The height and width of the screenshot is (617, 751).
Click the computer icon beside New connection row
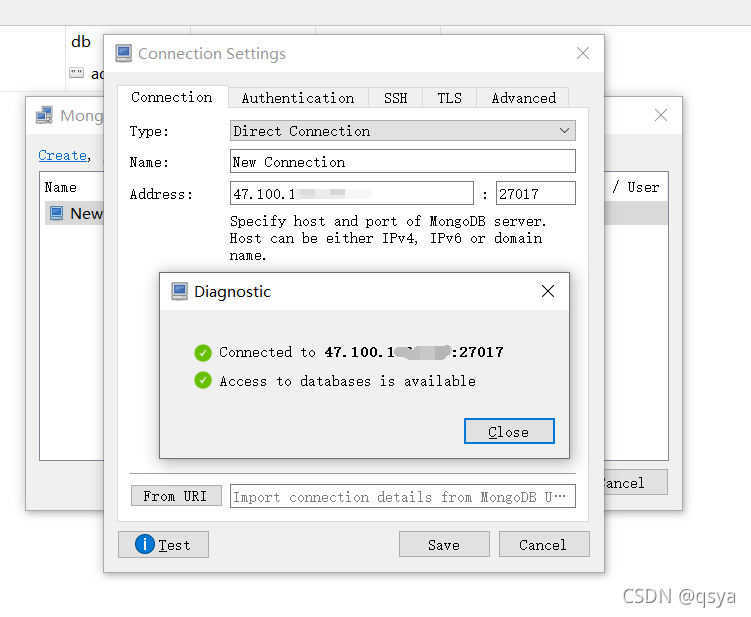pos(57,213)
